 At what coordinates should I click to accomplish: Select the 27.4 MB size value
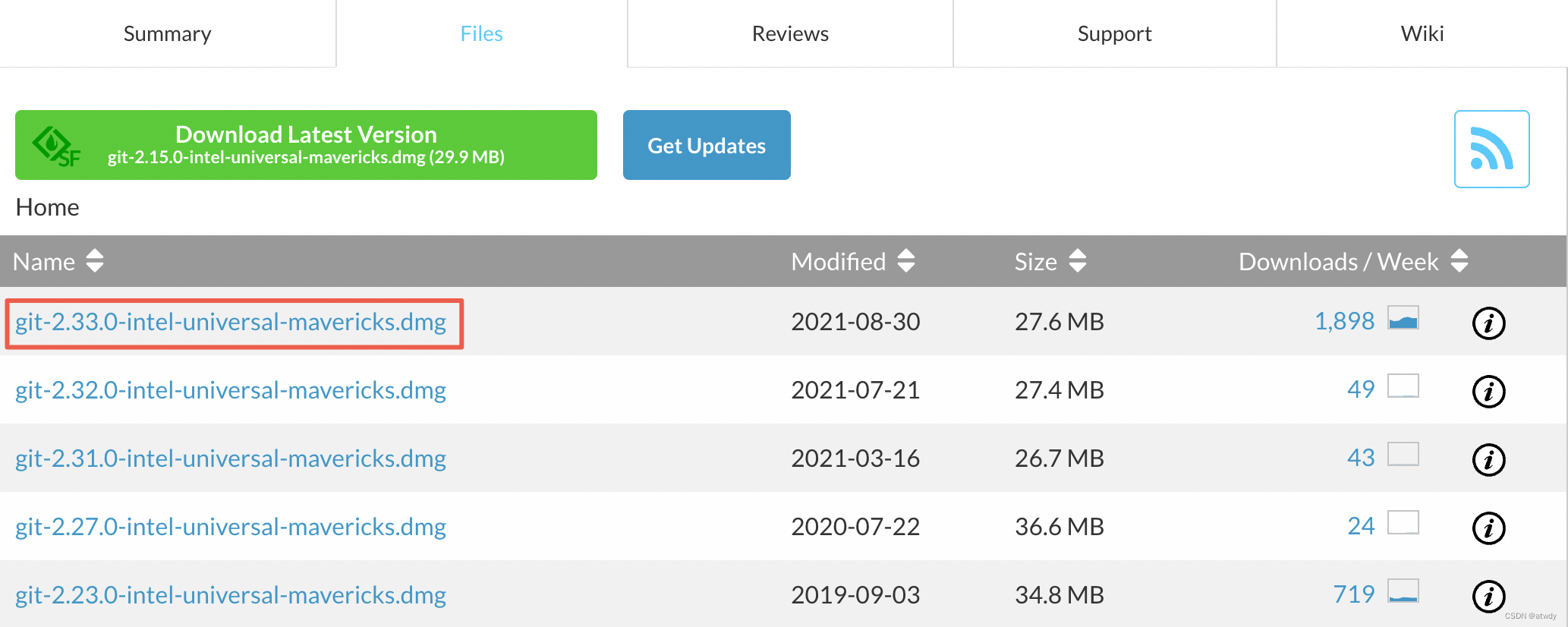pyautogui.click(x=1060, y=390)
